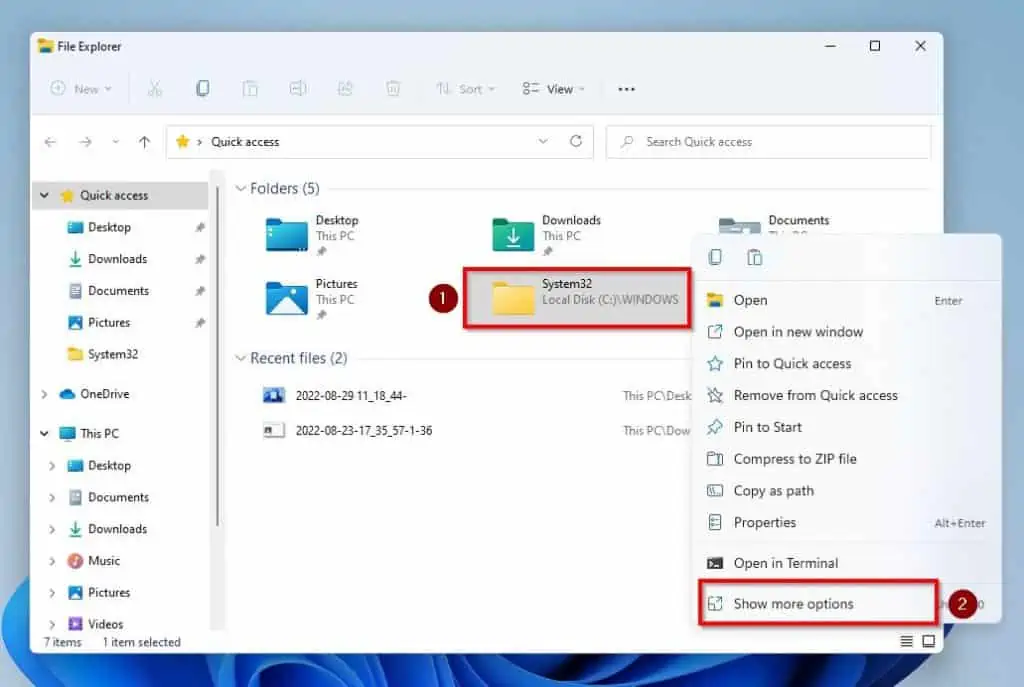Go up one level with the up arrow
This screenshot has width=1024, height=687.
click(x=144, y=142)
